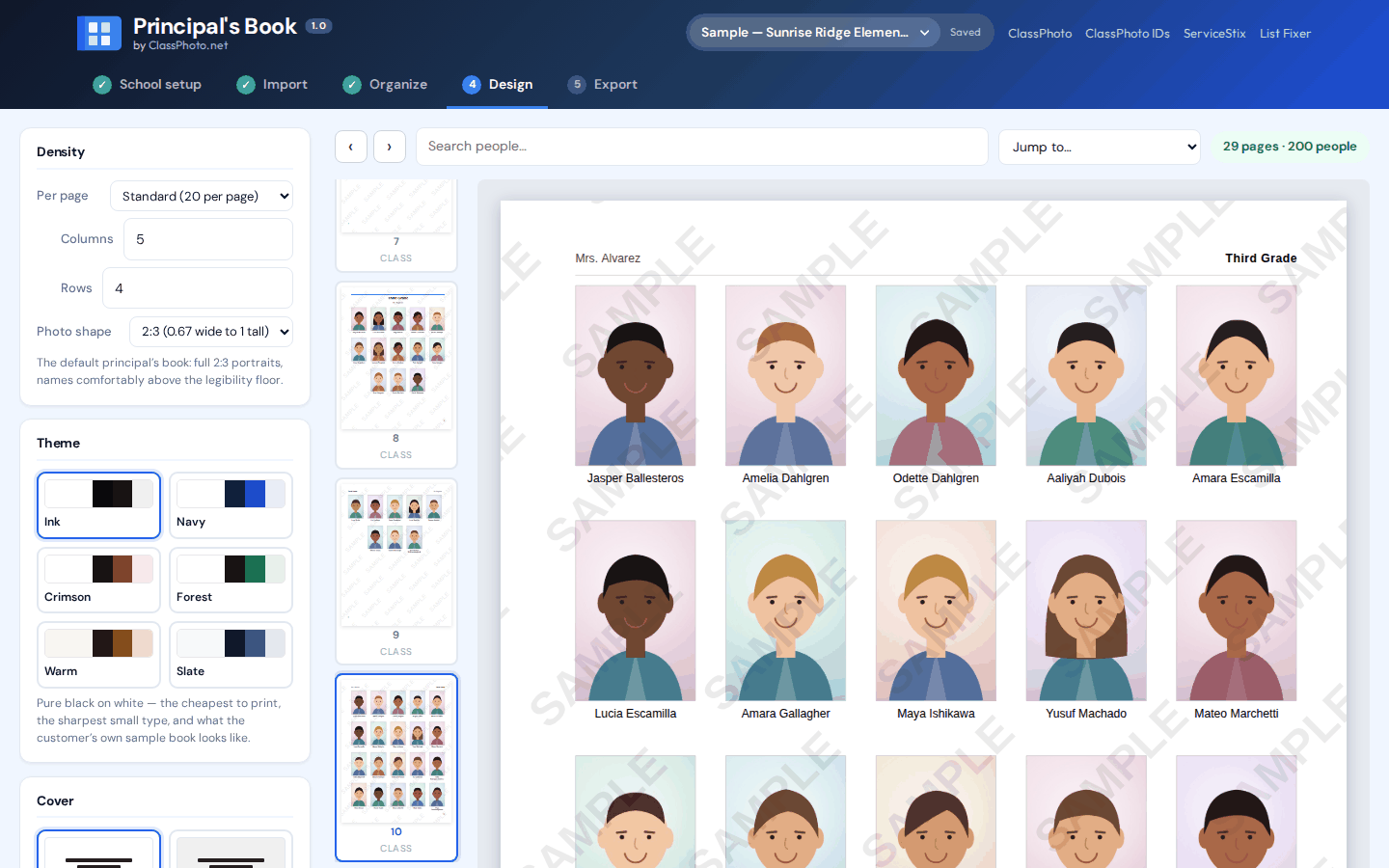Select the Ink theme

click(x=98, y=505)
